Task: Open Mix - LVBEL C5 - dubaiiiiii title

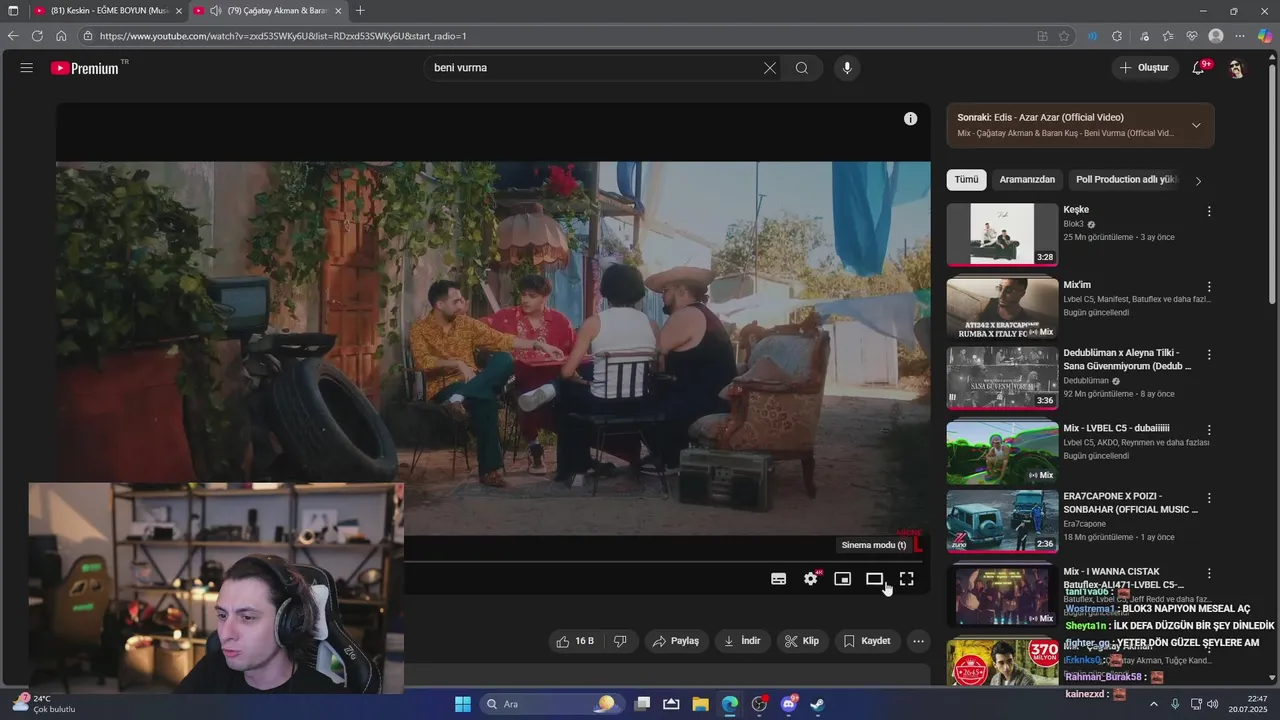Action: pos(1116,428)
